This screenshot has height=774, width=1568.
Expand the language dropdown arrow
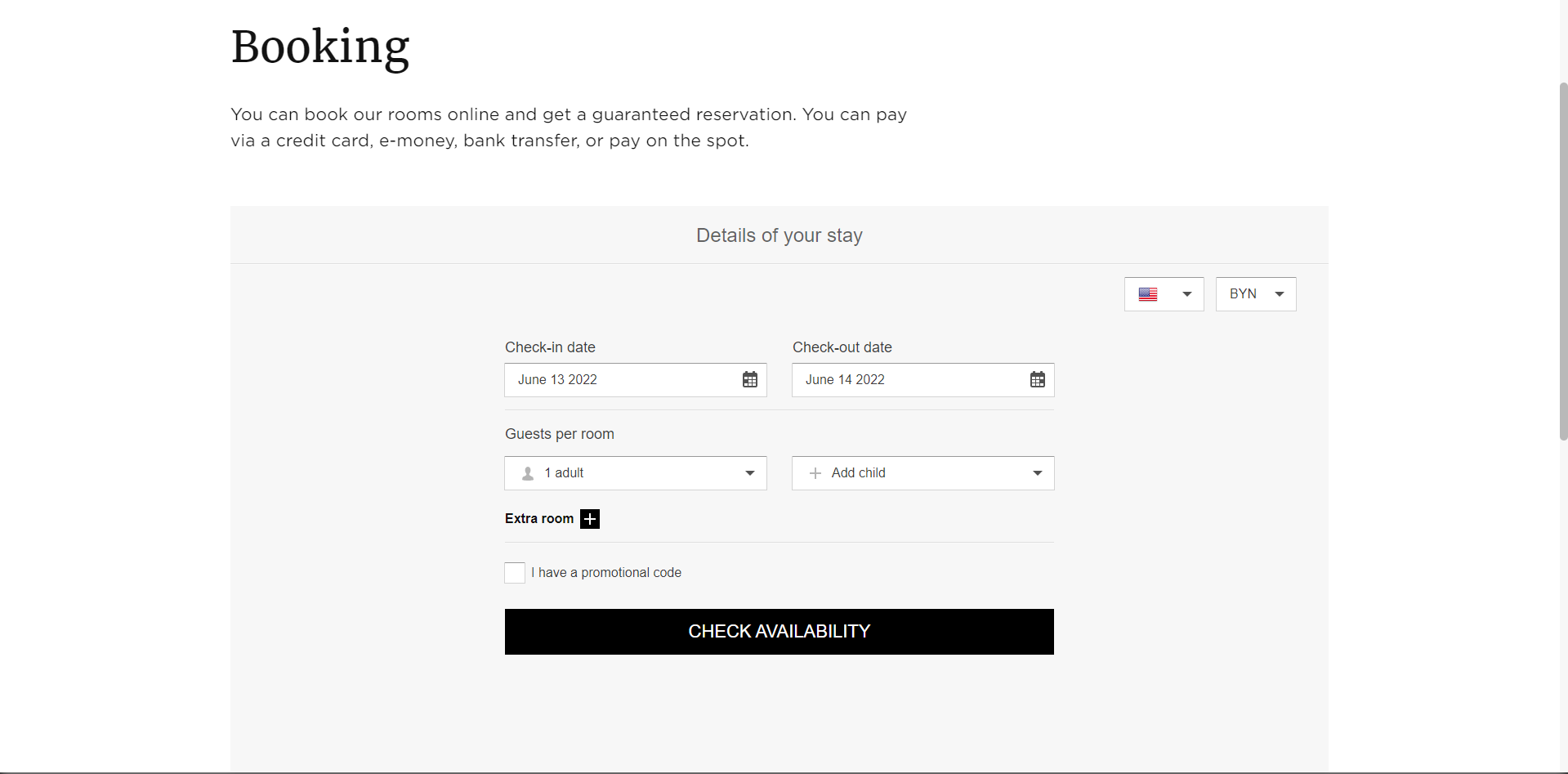coord(1187,294)
